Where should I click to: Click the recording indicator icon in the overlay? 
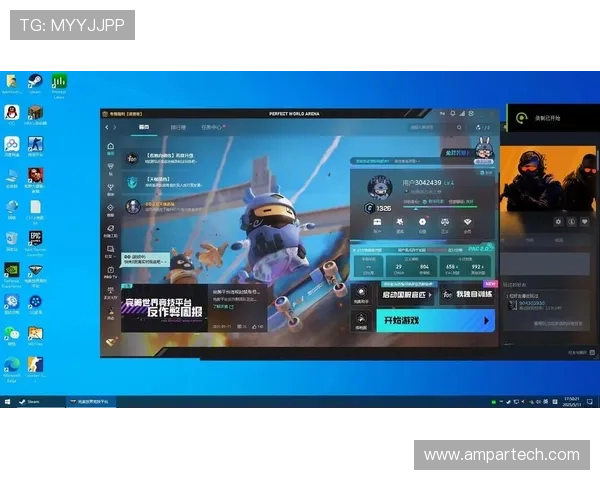click(x=522, y=118)
